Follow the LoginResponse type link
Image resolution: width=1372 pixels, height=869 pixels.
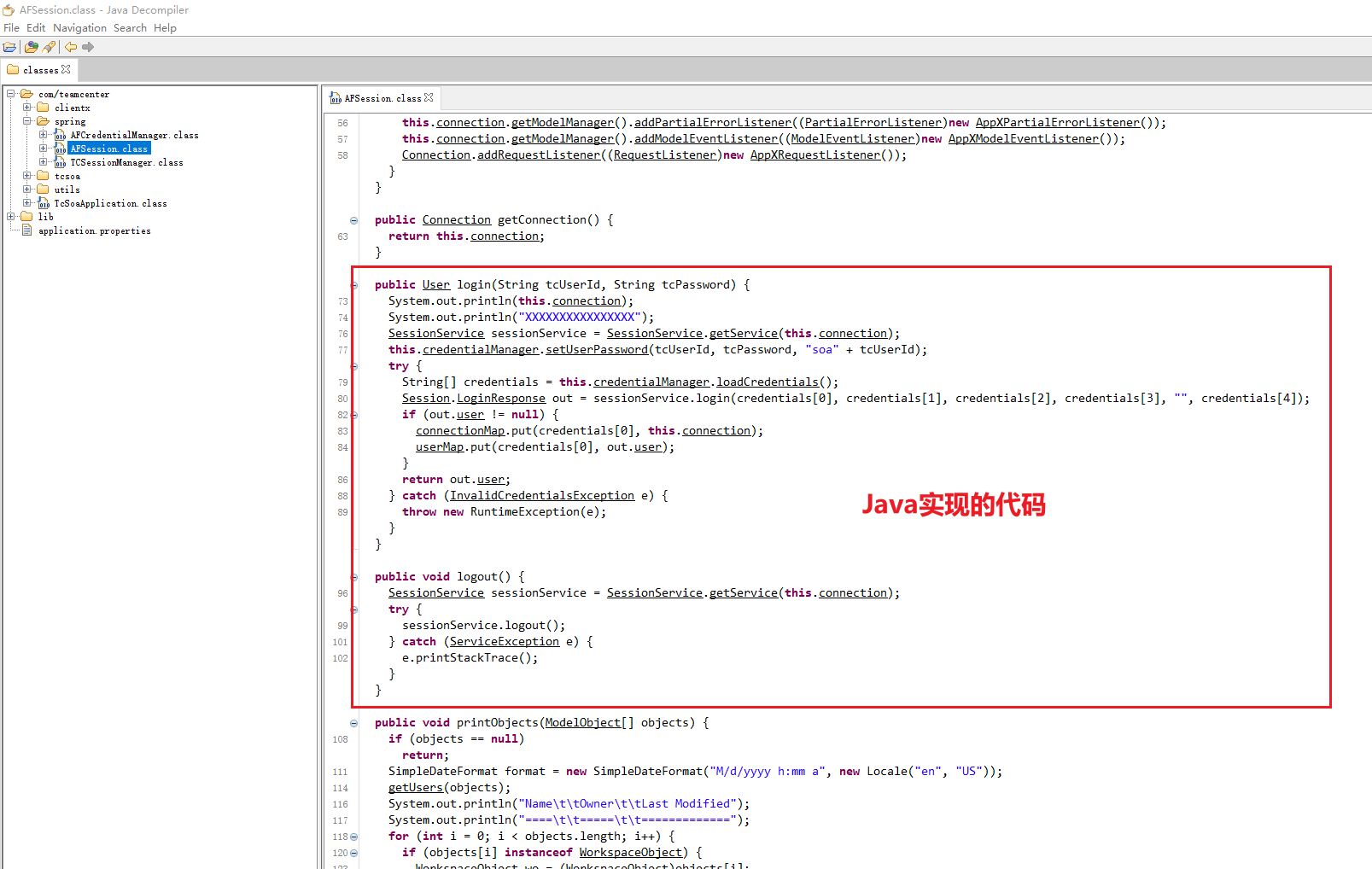click(501, 399)
